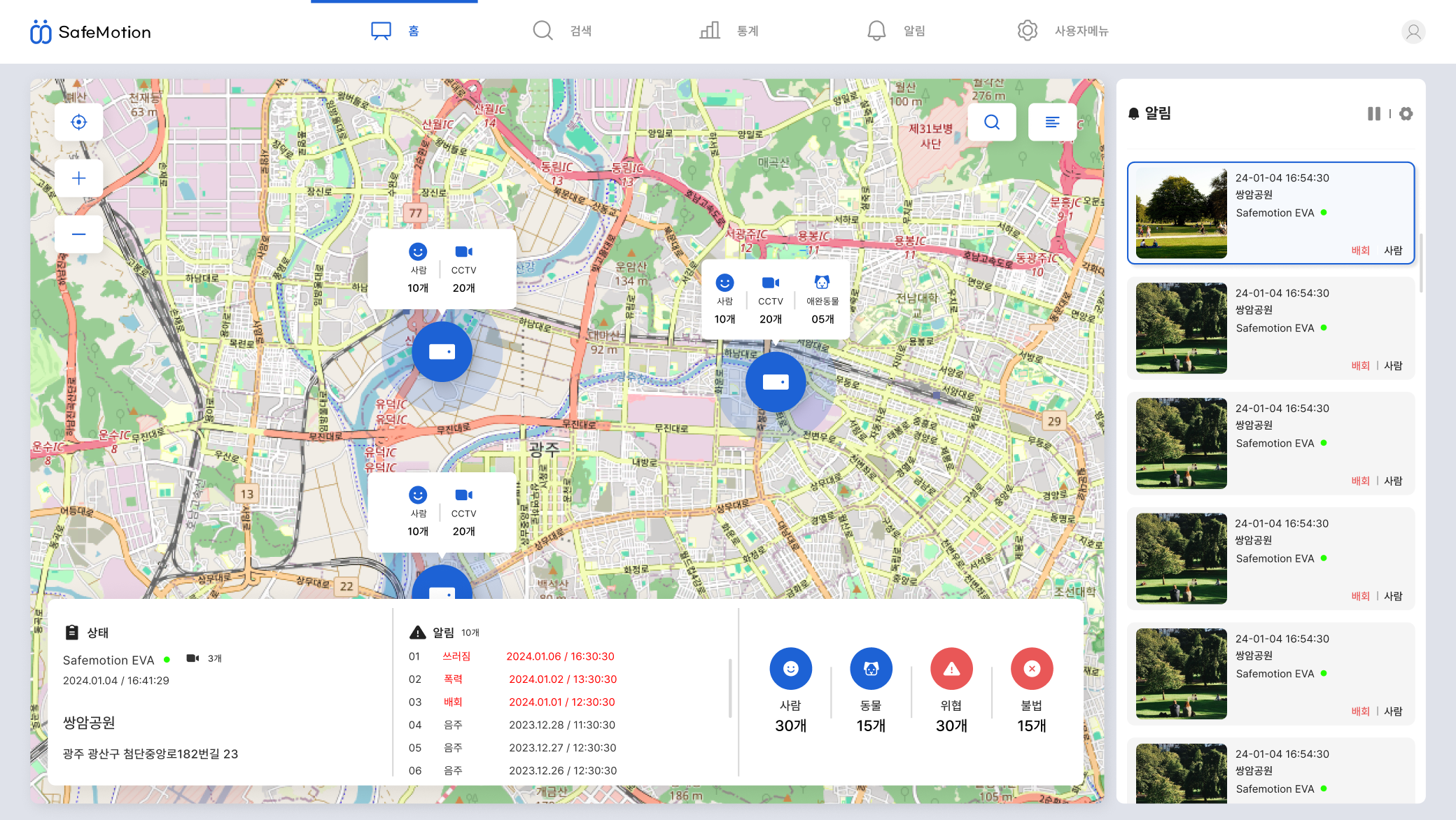Select the 동물 15개 category icon
Viewport: 1456px width, 820px height.
[871, 669]
